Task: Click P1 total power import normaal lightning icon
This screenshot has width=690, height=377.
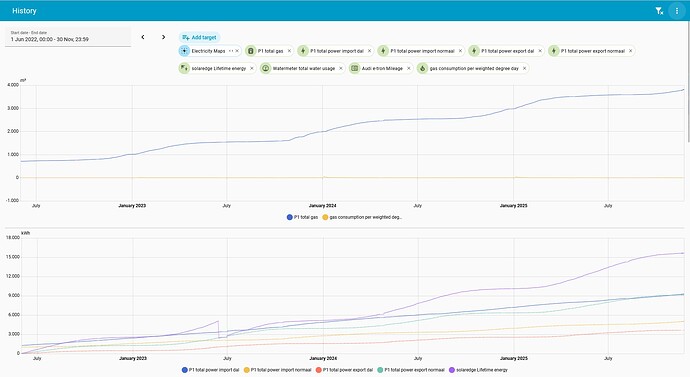Action: tap(383, 51)
